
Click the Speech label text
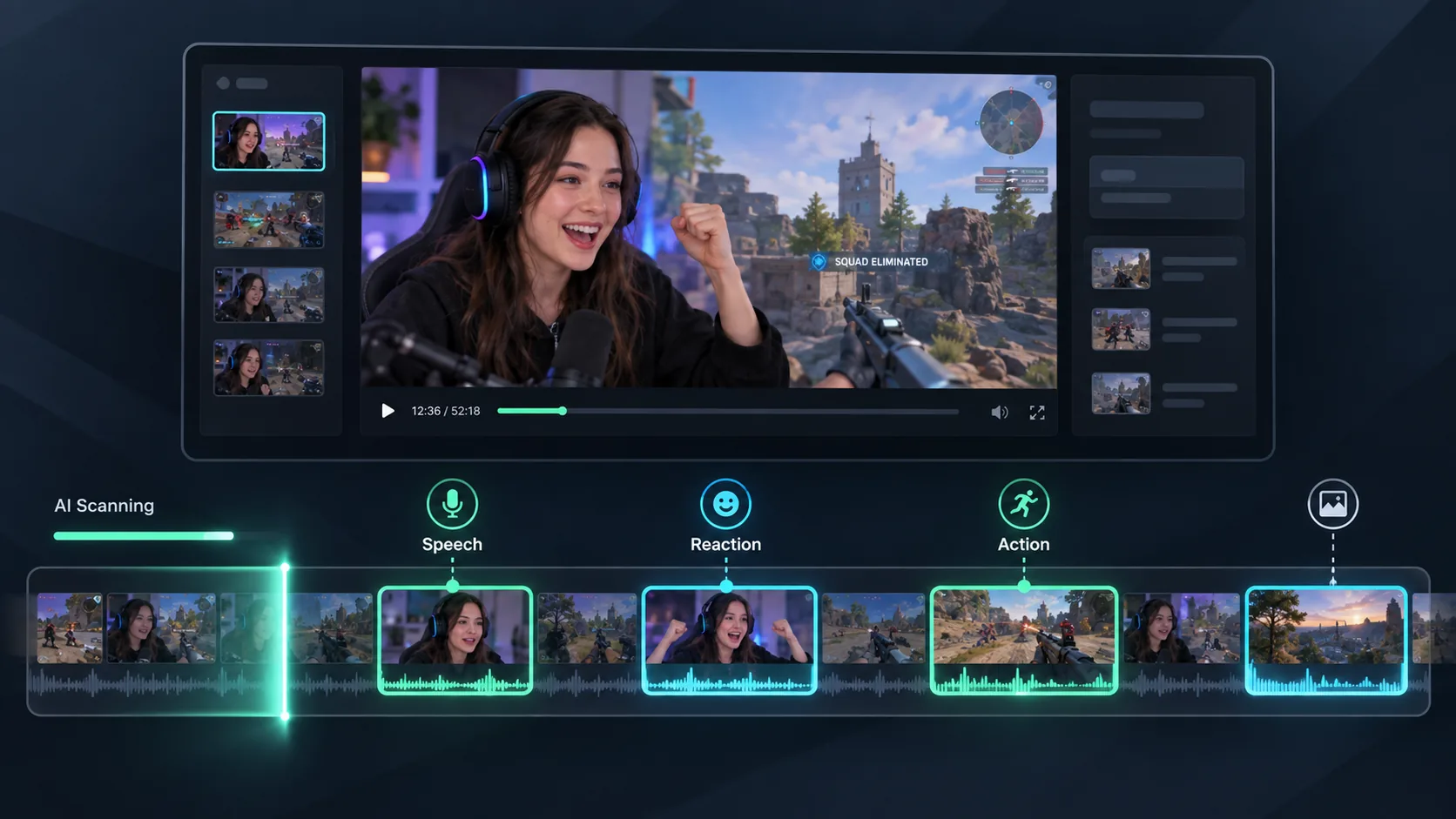[x=452, y=544]
